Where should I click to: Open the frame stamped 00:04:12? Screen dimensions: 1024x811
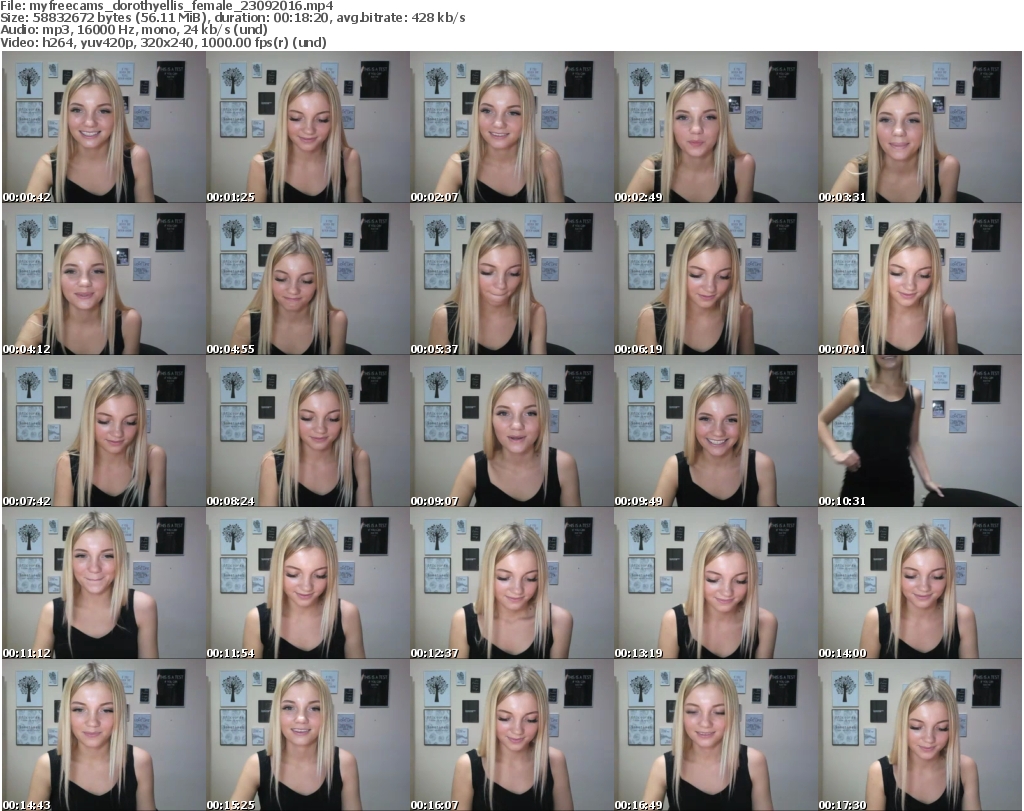(x=103, y=280)
